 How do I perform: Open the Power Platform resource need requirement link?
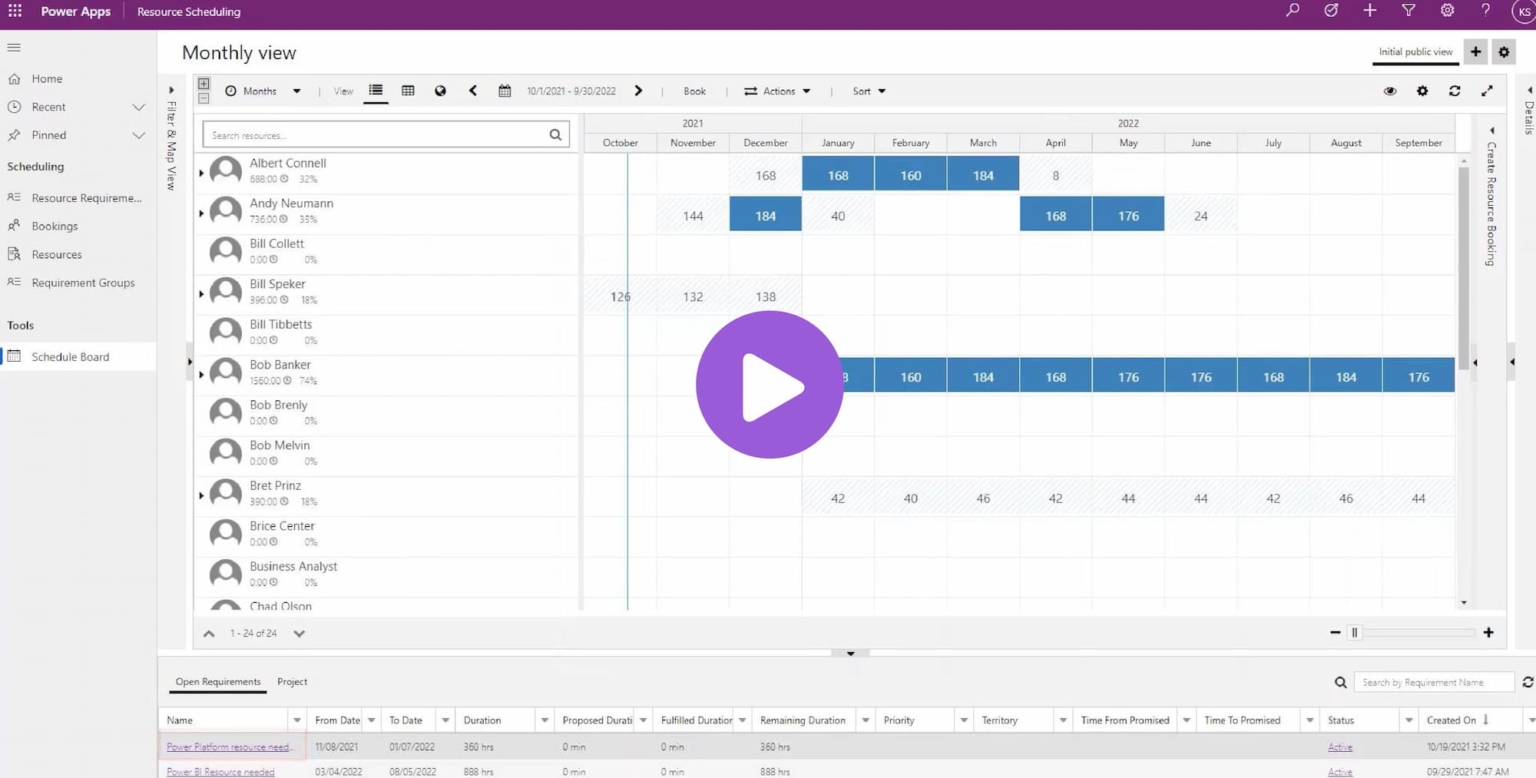(231, 747)
